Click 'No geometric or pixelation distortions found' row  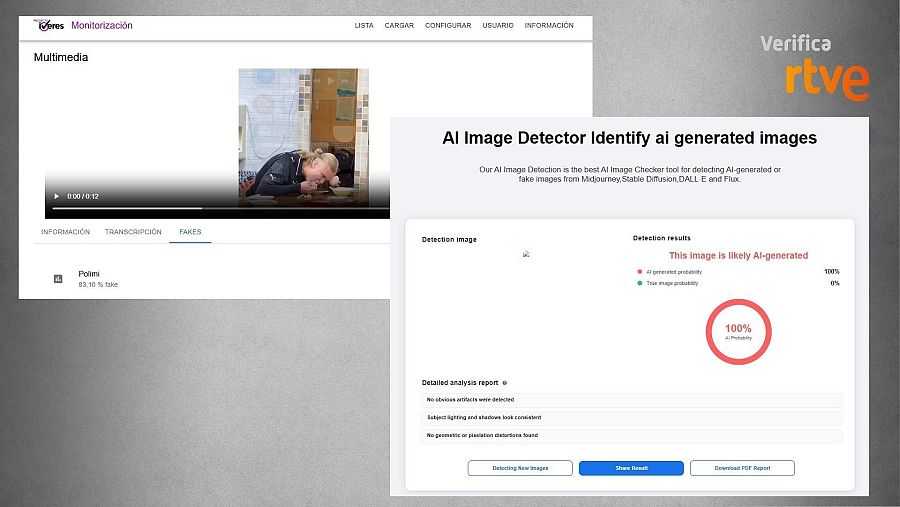click(x=631, y=435)
